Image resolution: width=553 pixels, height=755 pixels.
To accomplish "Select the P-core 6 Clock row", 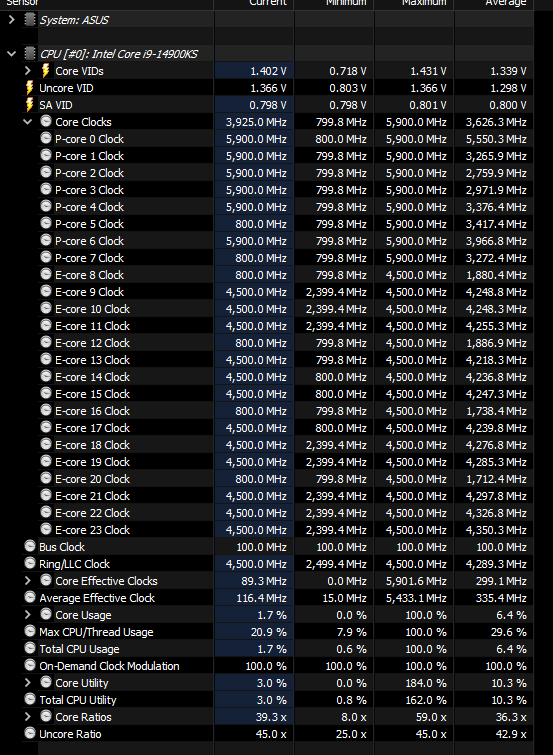I will click(286, 241).
